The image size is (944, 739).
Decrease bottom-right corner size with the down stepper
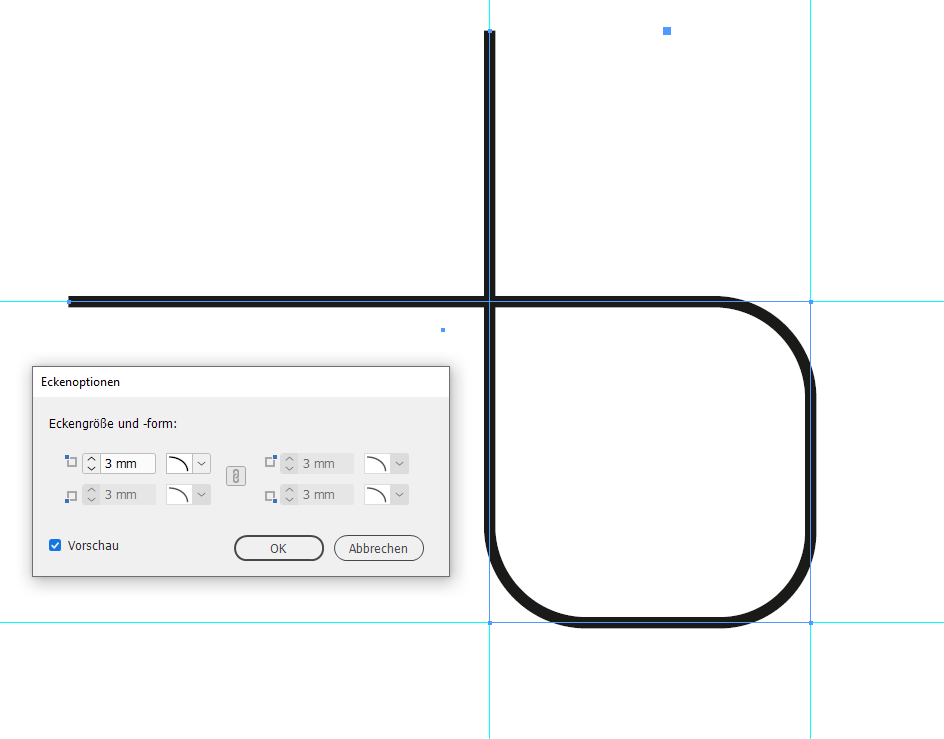290,498
